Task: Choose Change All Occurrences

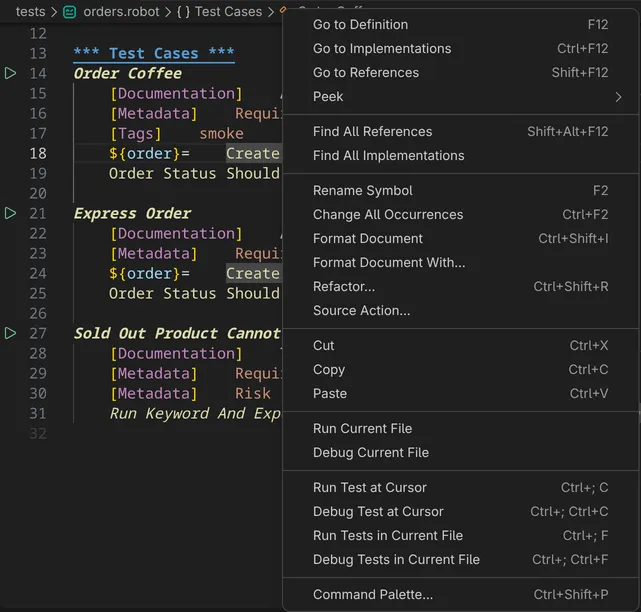Action: (x=460, y=215)
